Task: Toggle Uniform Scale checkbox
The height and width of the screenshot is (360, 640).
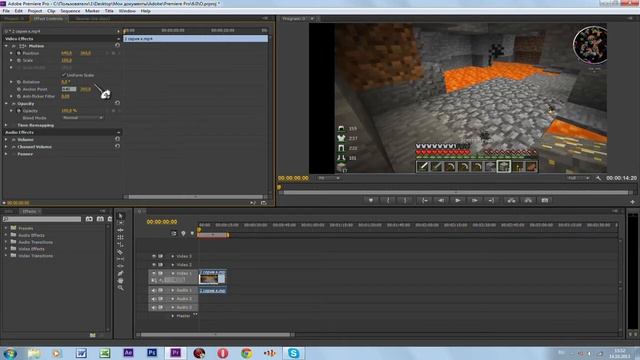Action: point(64,75)
